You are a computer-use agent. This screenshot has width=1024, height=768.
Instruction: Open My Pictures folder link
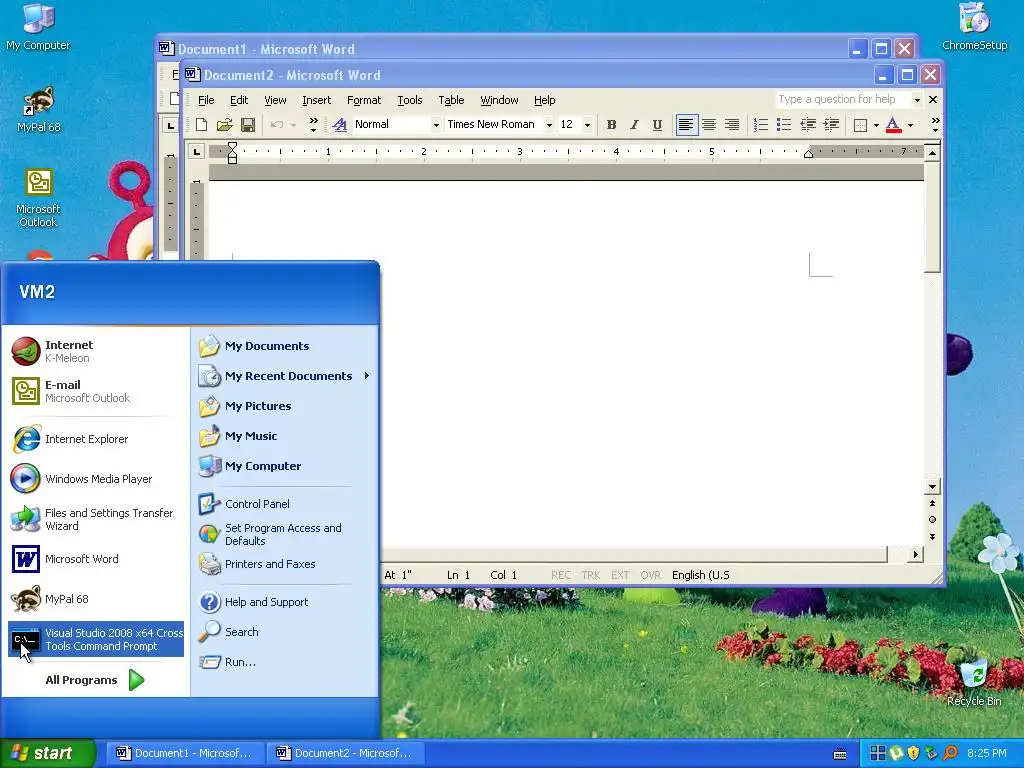point(284,406)
